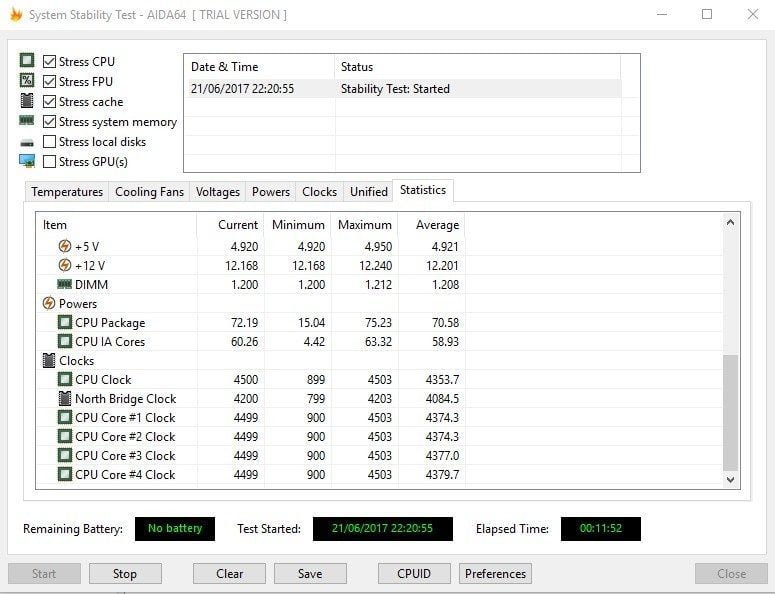The height and width of the screenshot is (594, 775).
Task: Select the Unified tab
Action: 369,192
